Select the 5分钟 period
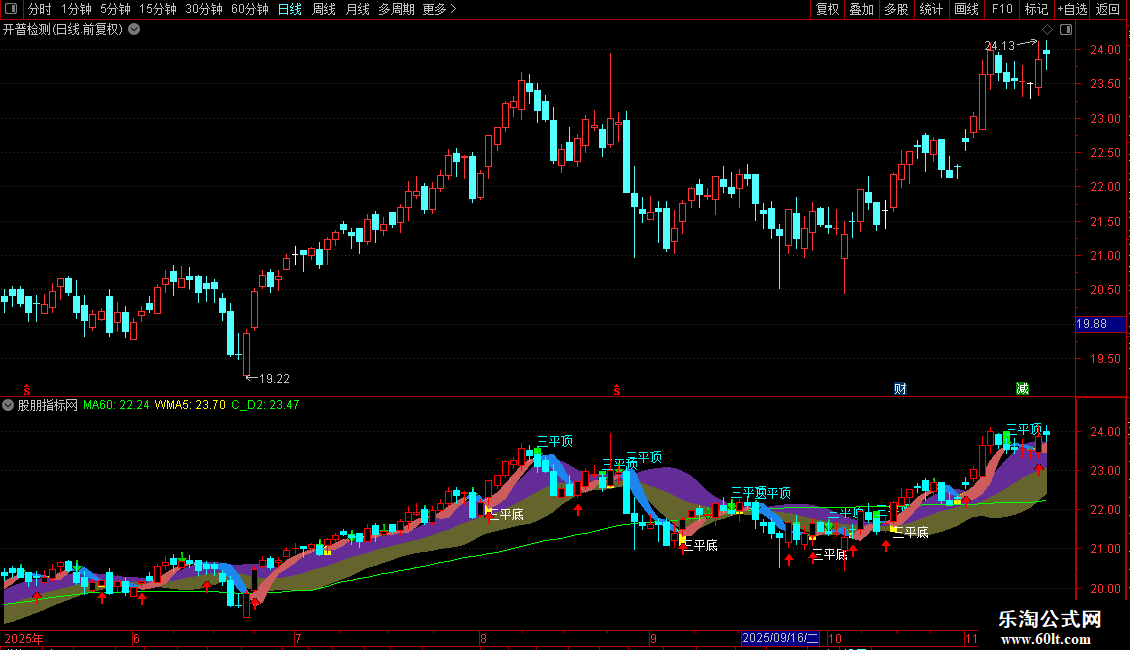 pos(115,9)
